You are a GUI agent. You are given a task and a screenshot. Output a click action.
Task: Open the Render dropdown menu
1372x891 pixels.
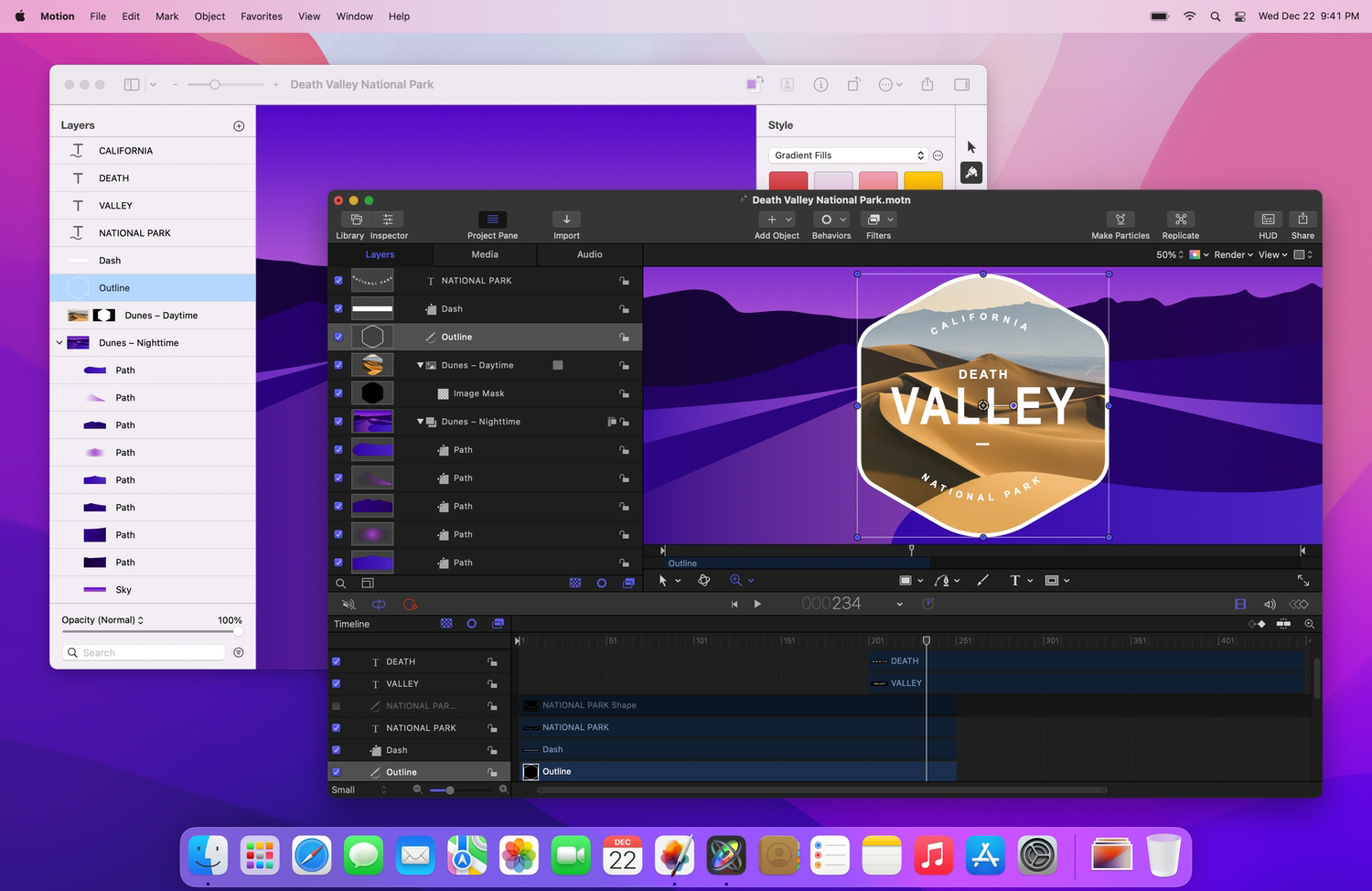pos(1234,254)
